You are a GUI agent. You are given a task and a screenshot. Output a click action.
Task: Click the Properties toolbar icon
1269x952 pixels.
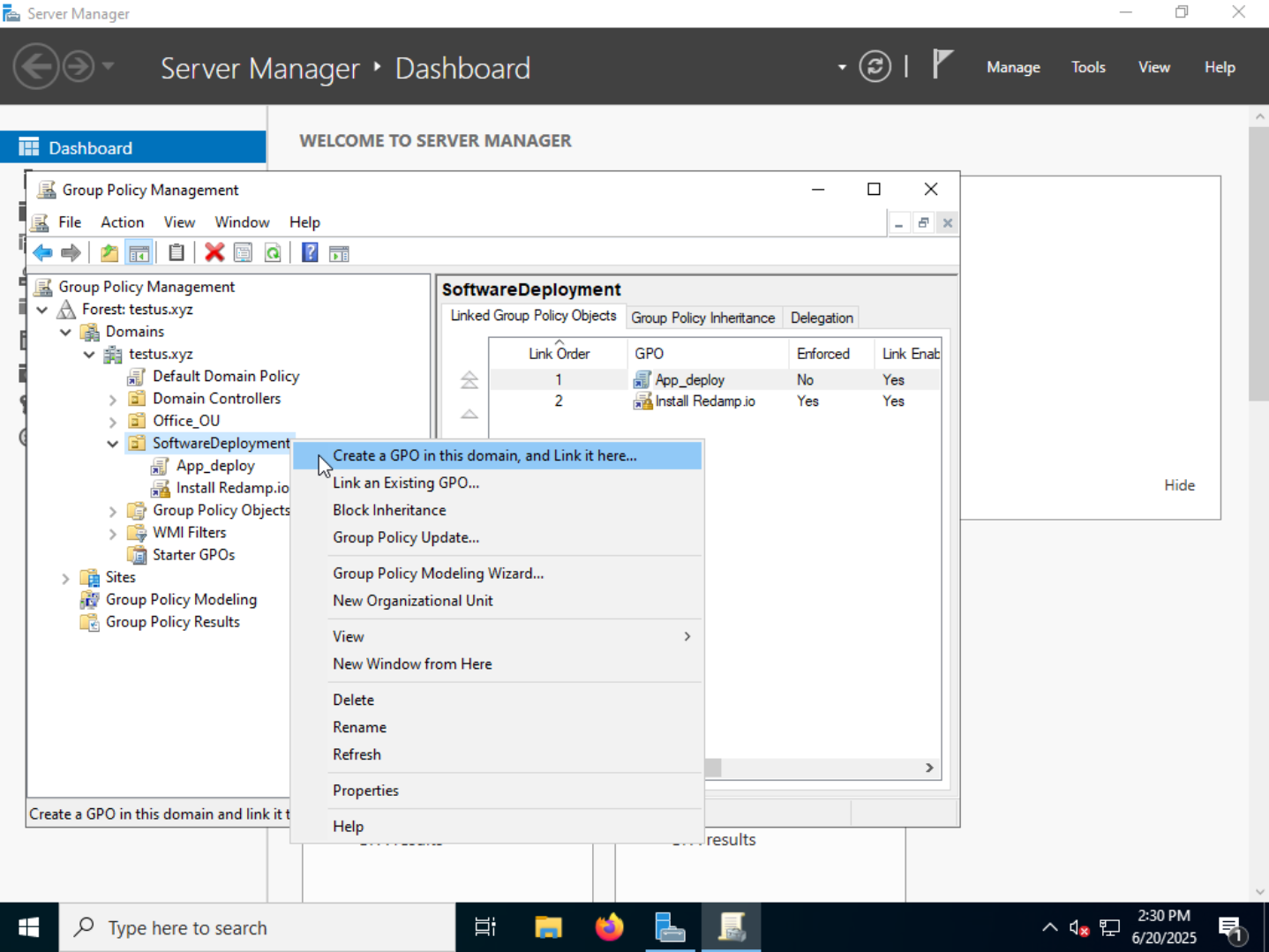coord(243,253)
